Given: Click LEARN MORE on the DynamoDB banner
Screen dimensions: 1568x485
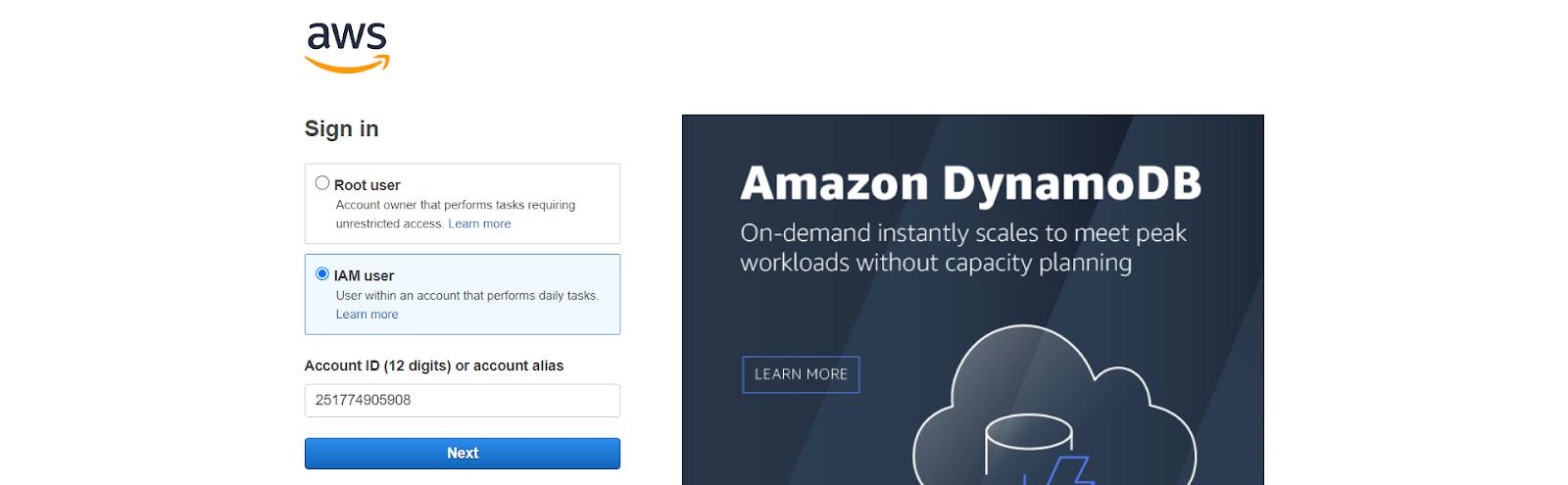Looking at the screenshot, I should pos(801,374).
